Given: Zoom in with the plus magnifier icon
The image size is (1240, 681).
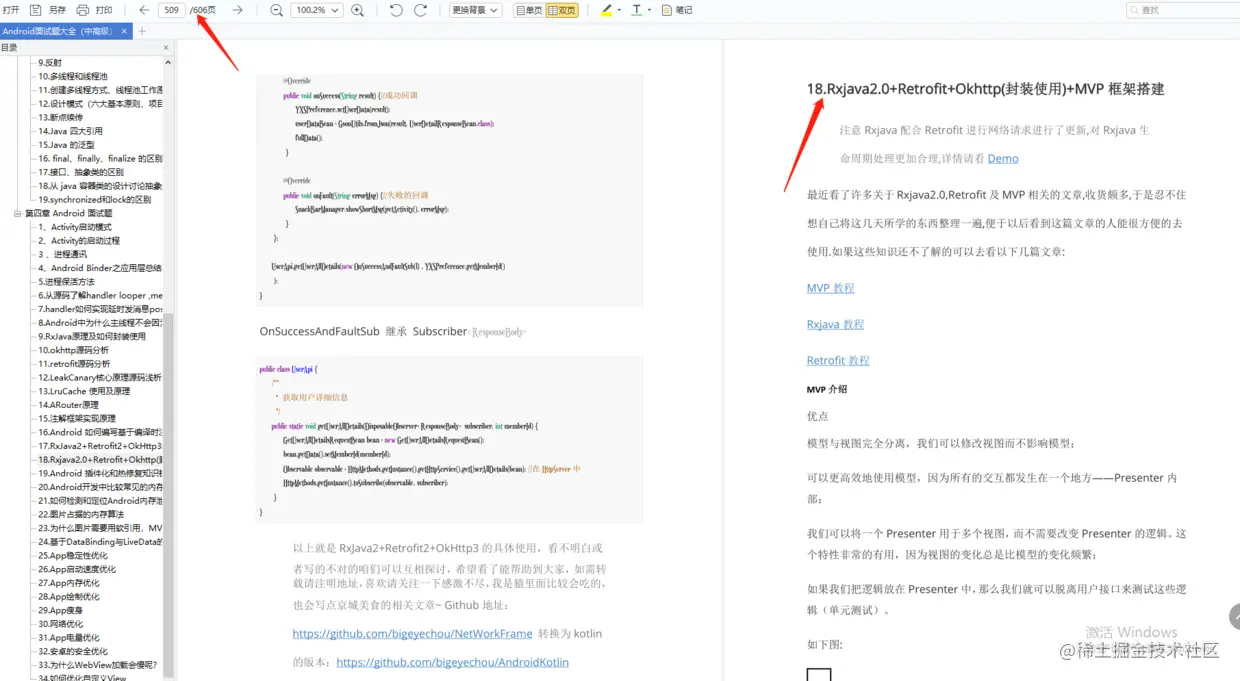Looking at the screenshot, I should pos(357,10).
